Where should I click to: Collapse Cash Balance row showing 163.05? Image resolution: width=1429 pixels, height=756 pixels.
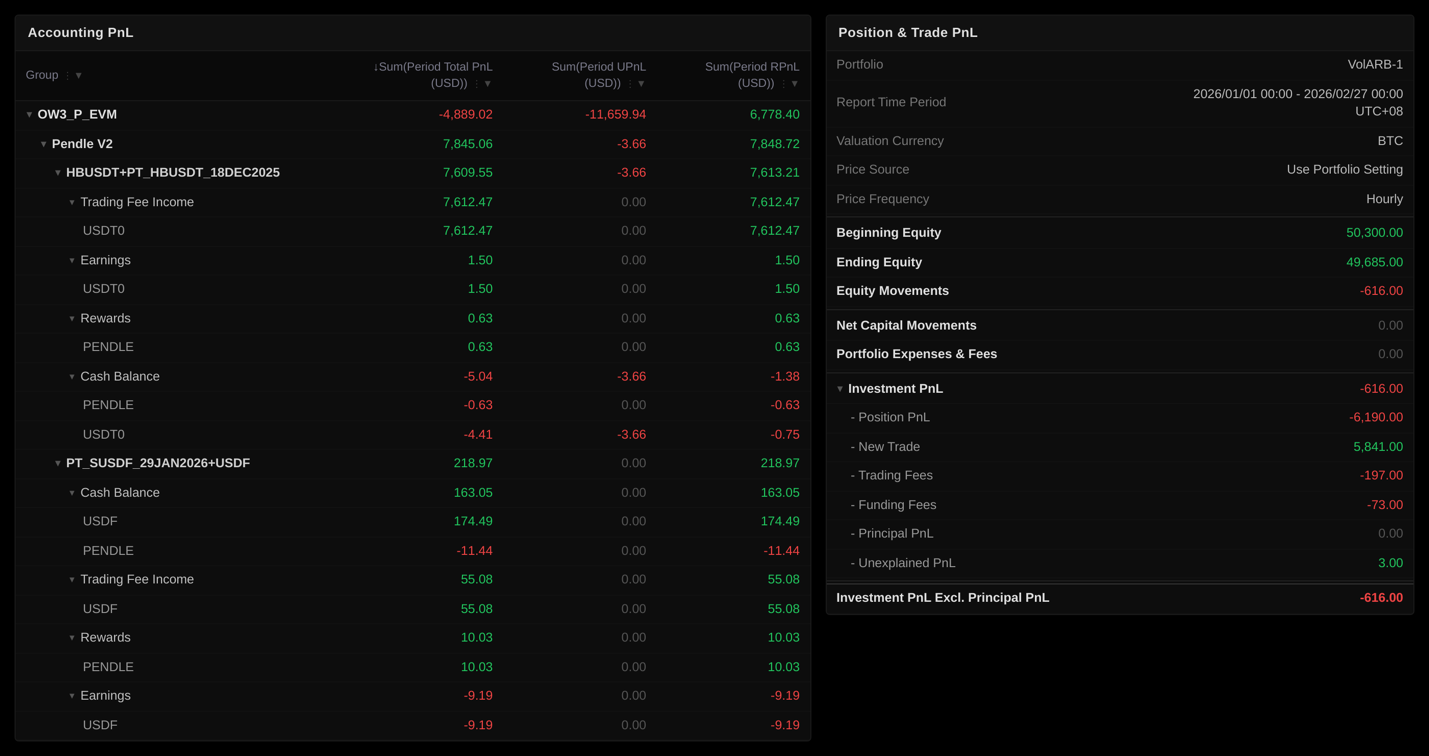tap(72, 493)
